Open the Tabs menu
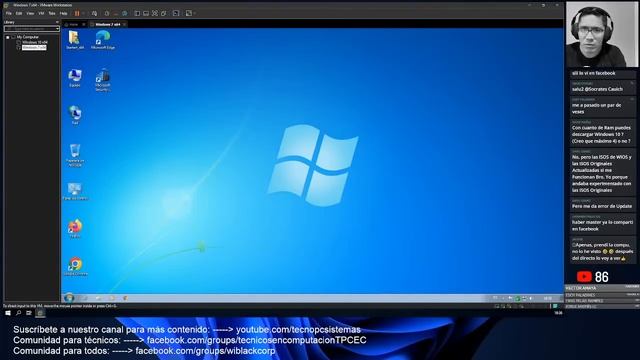 (52, 13)
